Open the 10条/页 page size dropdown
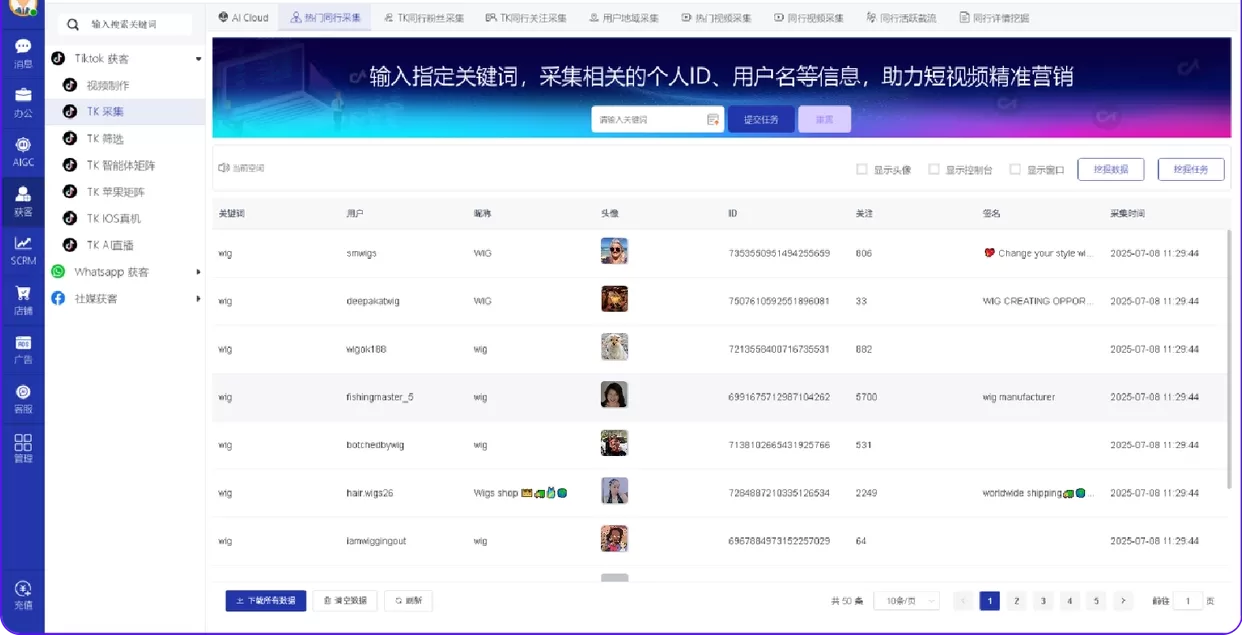 pos(906,601)
